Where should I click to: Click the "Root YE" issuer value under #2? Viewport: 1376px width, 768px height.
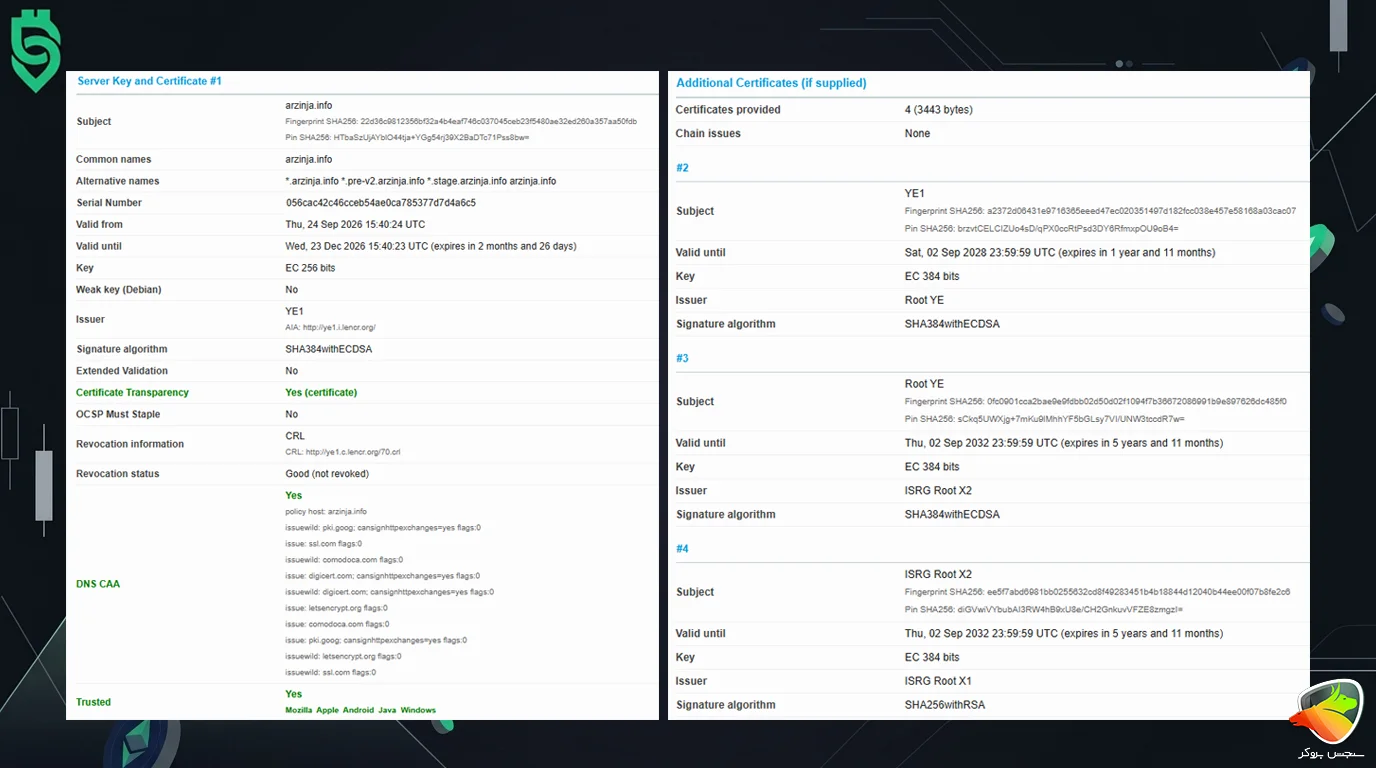[x=924, y=300]
